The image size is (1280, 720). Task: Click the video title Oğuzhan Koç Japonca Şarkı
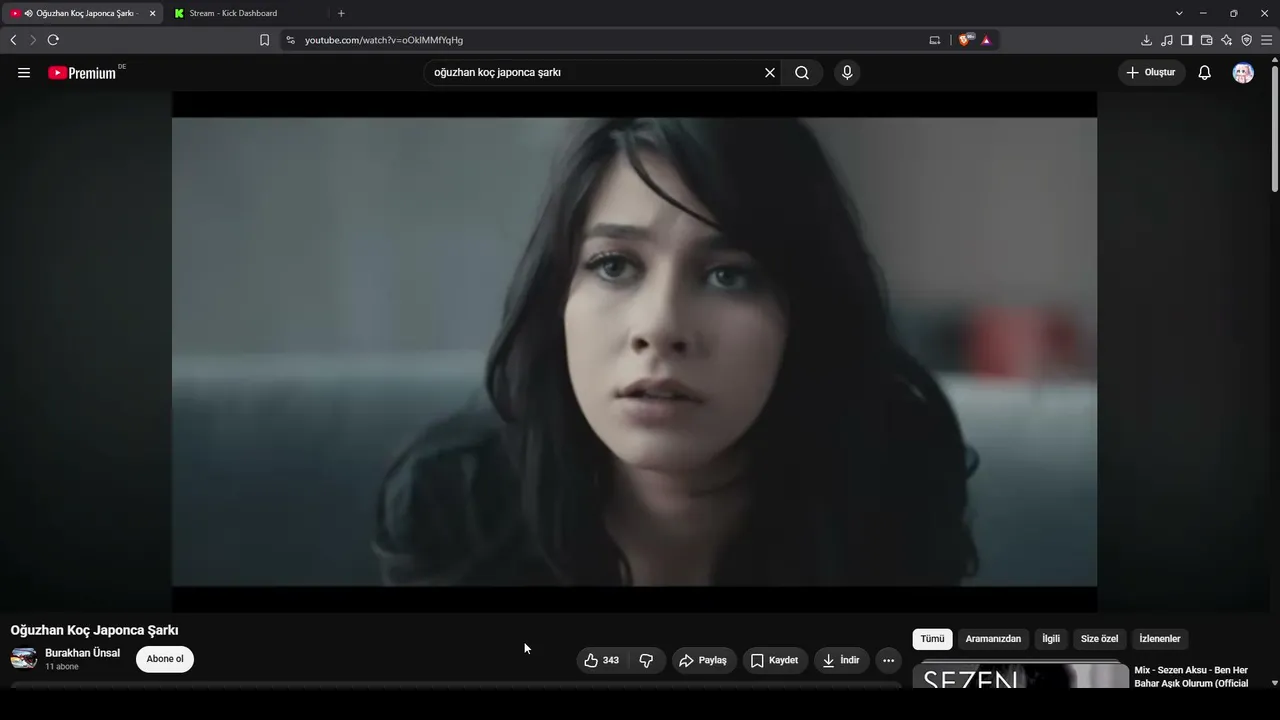[x=94, y=630]
